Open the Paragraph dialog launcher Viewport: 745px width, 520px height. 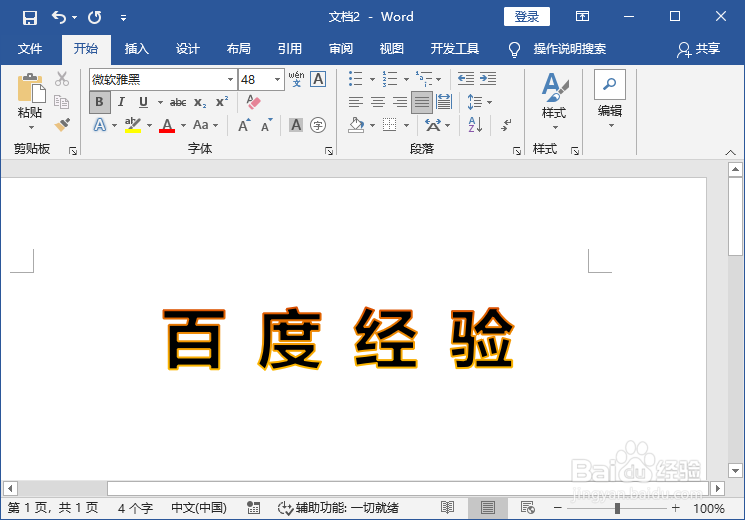(x=516, y=151)
